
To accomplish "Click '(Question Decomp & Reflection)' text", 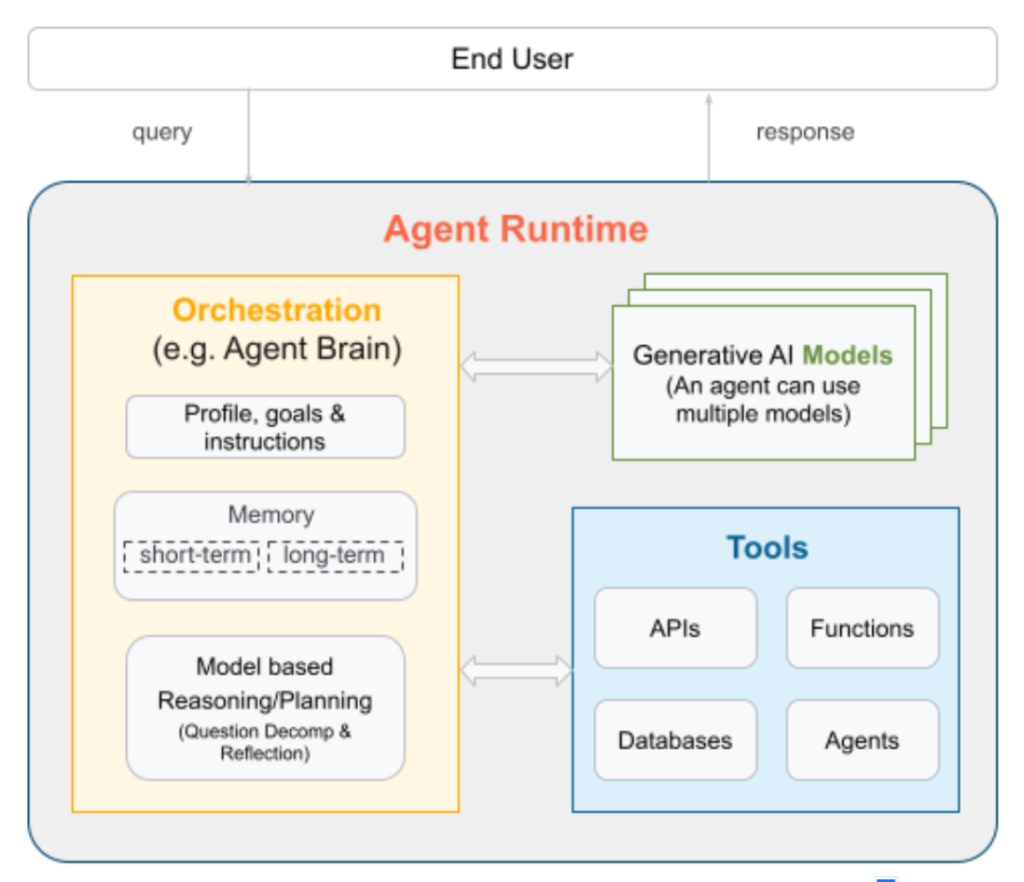I will pyautogui.click(x=265, y=742).
